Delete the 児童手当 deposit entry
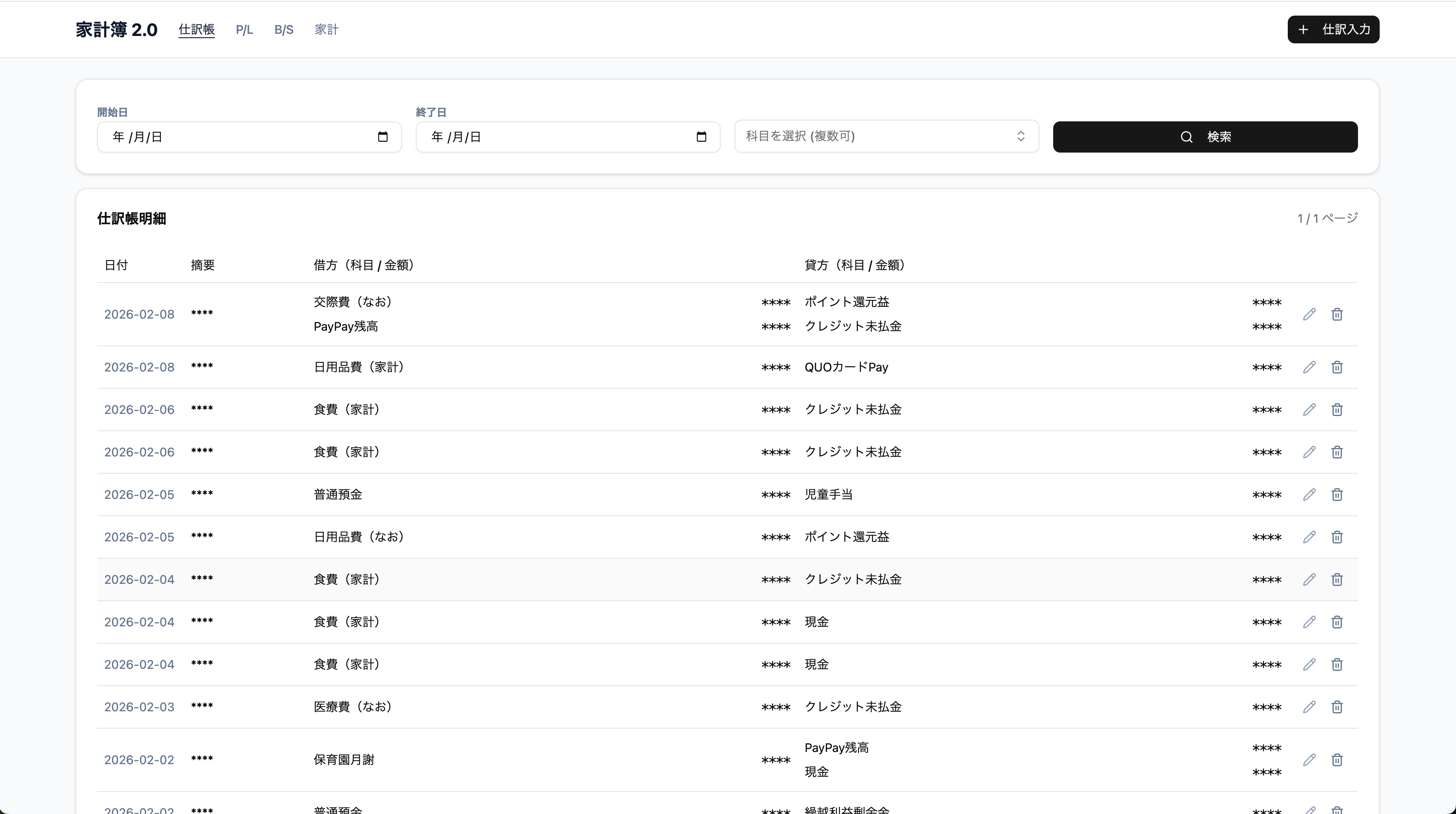Screen dimensions: 1456x814 click(1337, 494)
